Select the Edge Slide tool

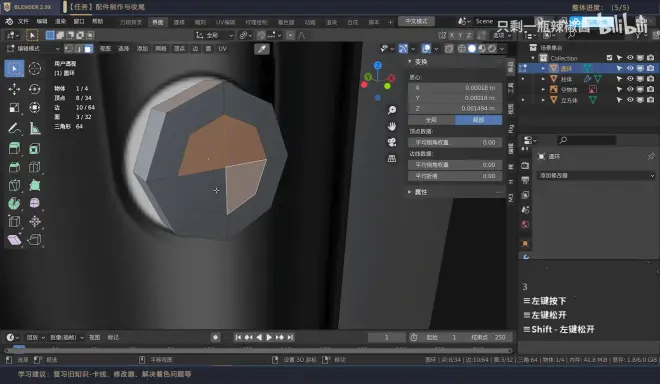(x=14, y=221)
